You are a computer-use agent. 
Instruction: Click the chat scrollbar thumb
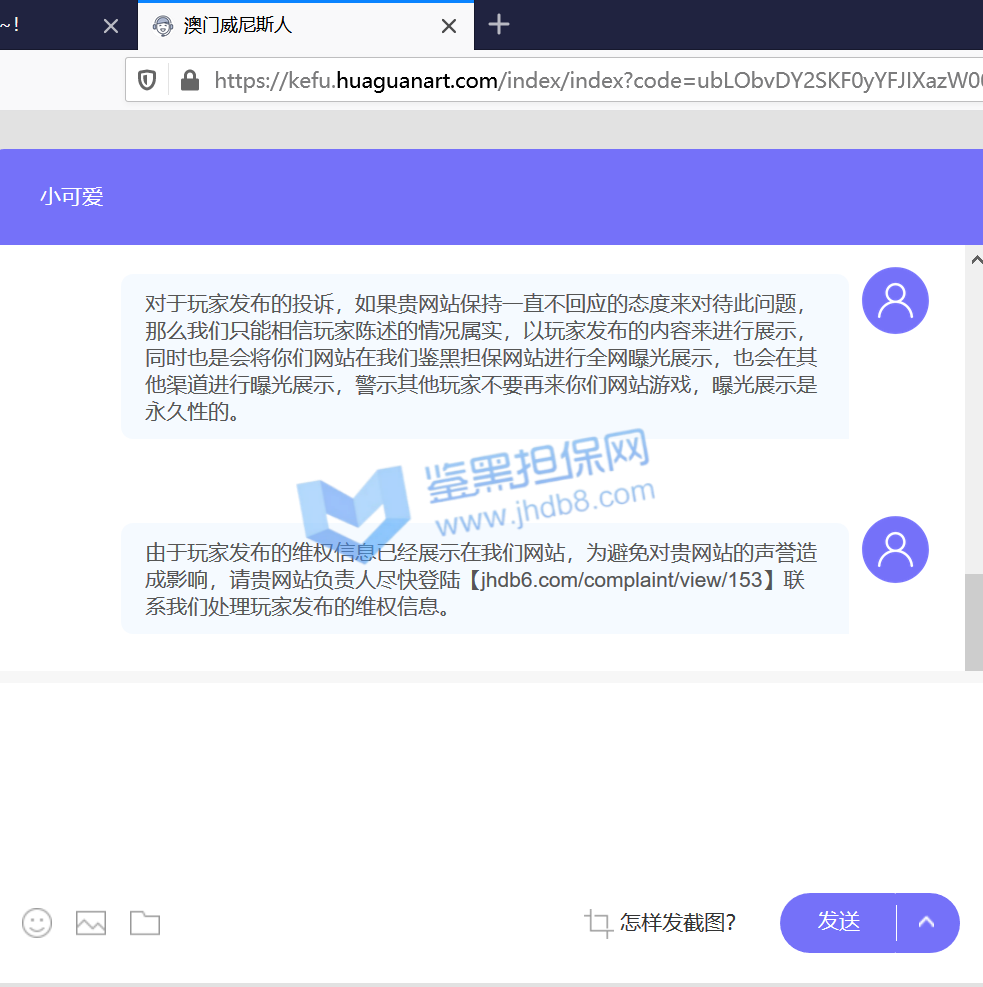tap(973, 620)
